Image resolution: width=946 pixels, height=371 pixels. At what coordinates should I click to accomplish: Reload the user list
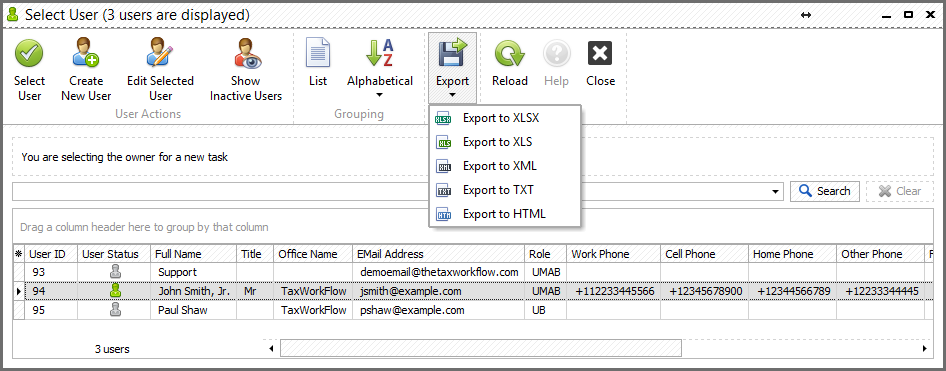pos(510,63)
